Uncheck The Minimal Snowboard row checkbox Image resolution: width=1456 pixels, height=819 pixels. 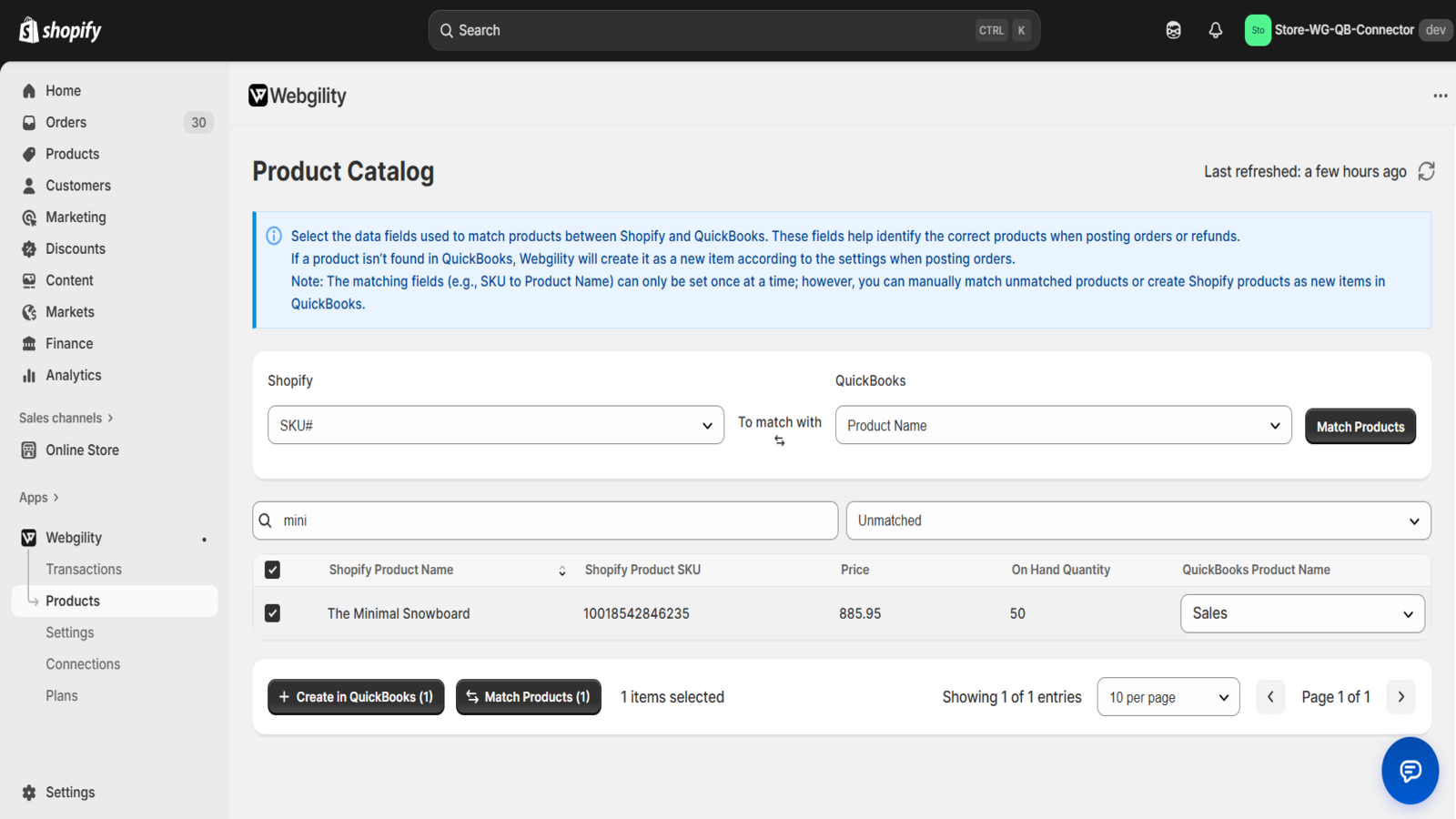tap(272, 613)
